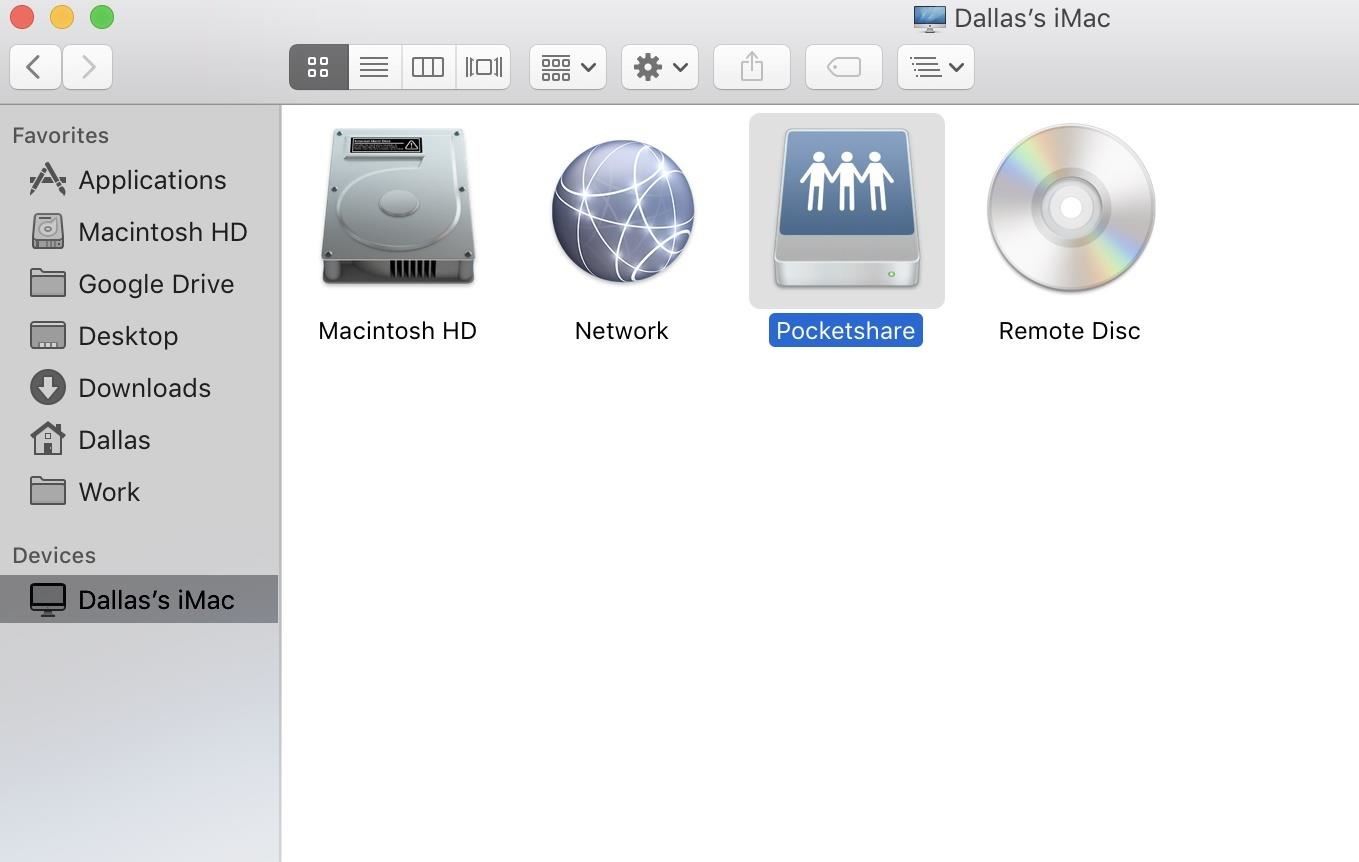The height and width of the screenshot is (862, 1359).
Task: Click the iMac monitor icon in sidebar
Action: pyautogui.click(x=47, y=600)
